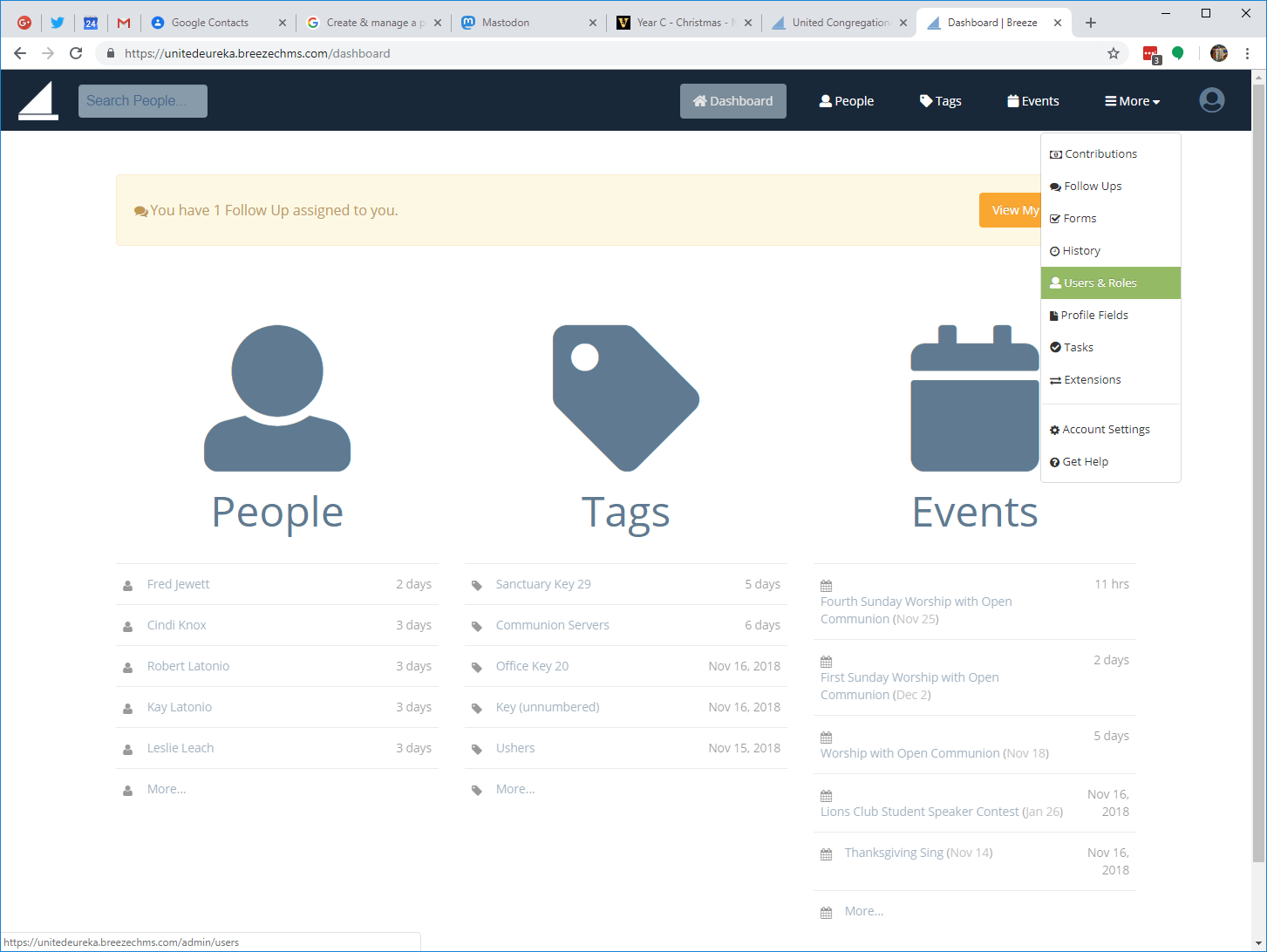Open Extensions menu item
Viewport: 1267px width, 952px height.
point(1110,379)
